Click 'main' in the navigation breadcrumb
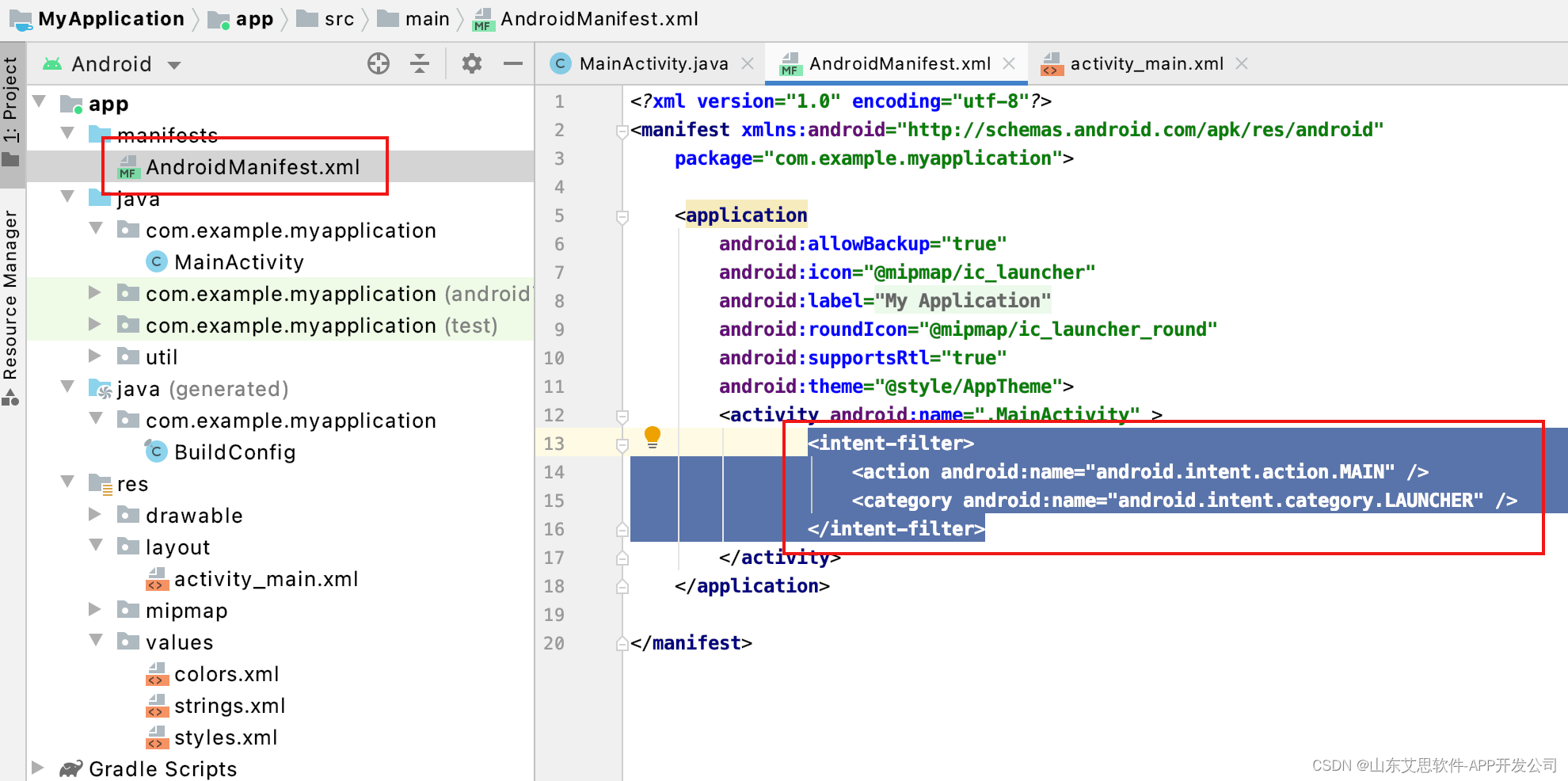 428,18
